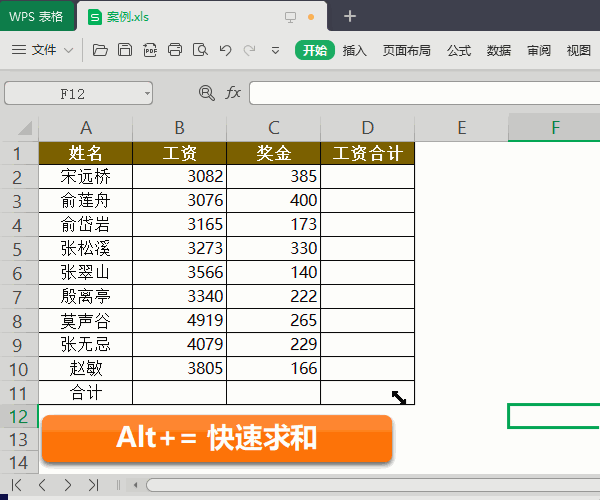The width and height of the screenshot is (600, 500).
Task: Click the magnifier icon beside fx
Action: pyautogui.click(x=207, y=93)
